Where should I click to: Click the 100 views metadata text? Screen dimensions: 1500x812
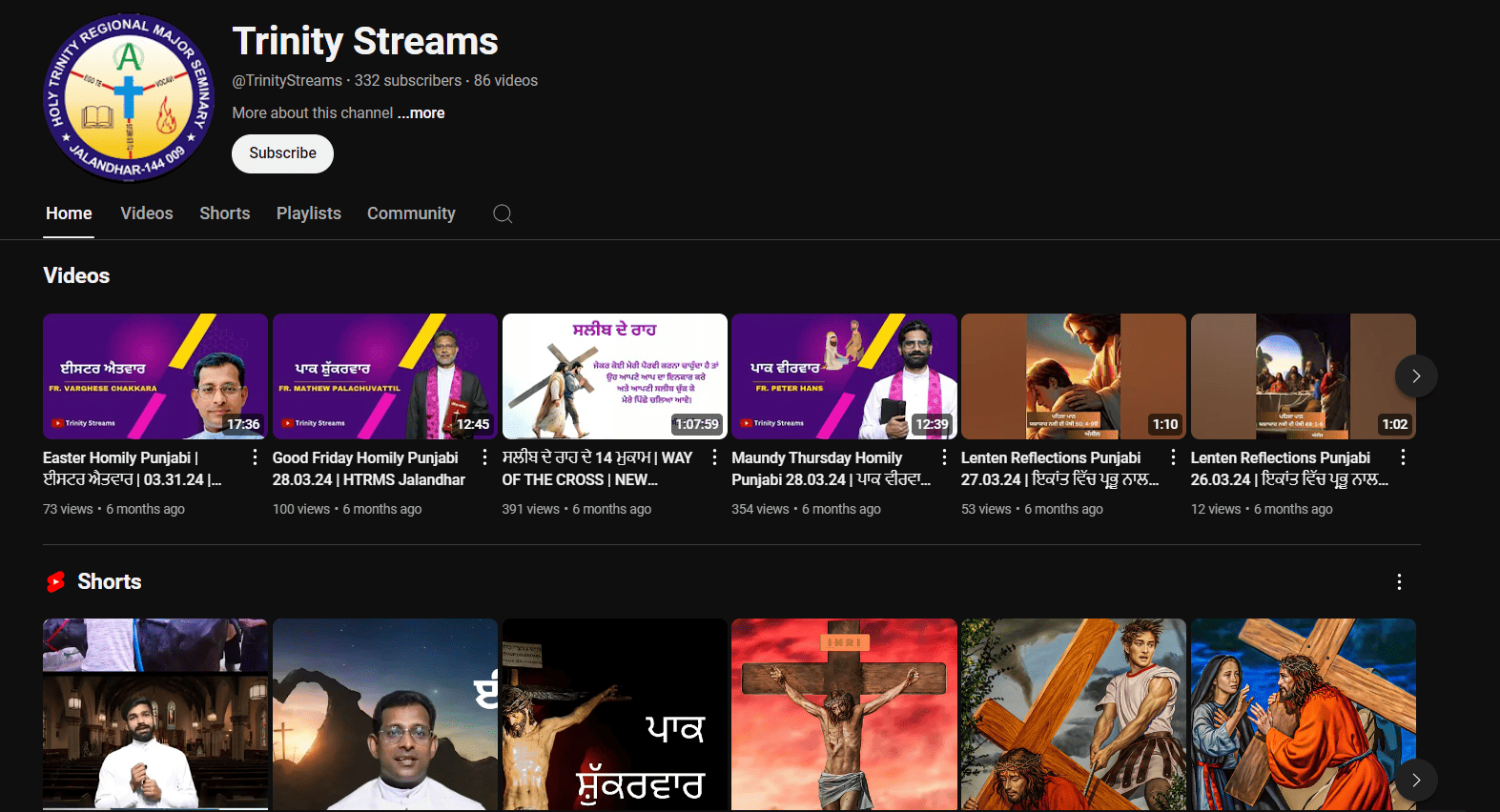coord(300,509)
